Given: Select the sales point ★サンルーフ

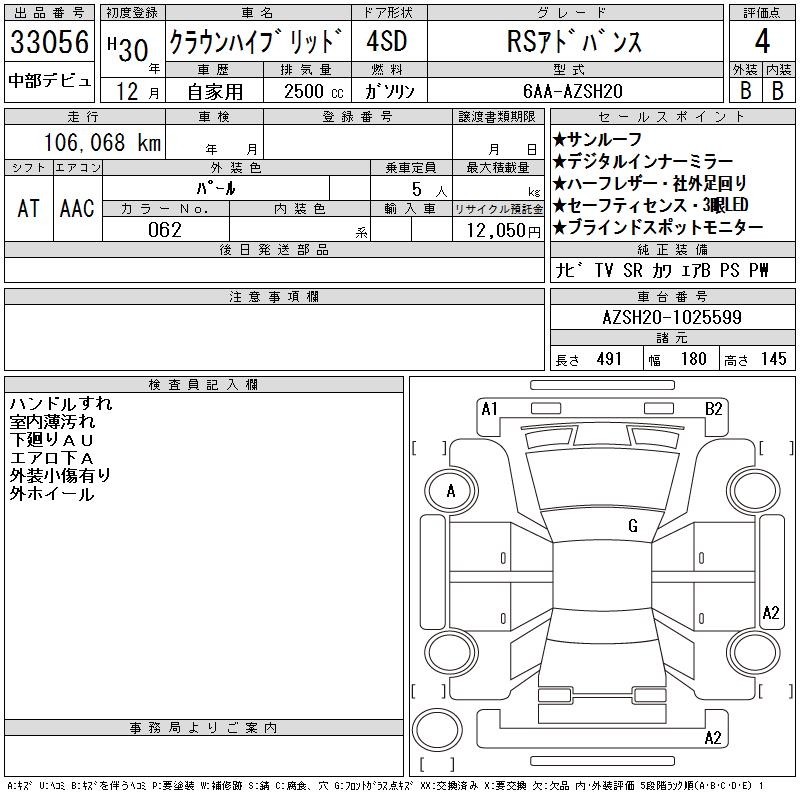Looking at the screenshot, I should 597,139.
